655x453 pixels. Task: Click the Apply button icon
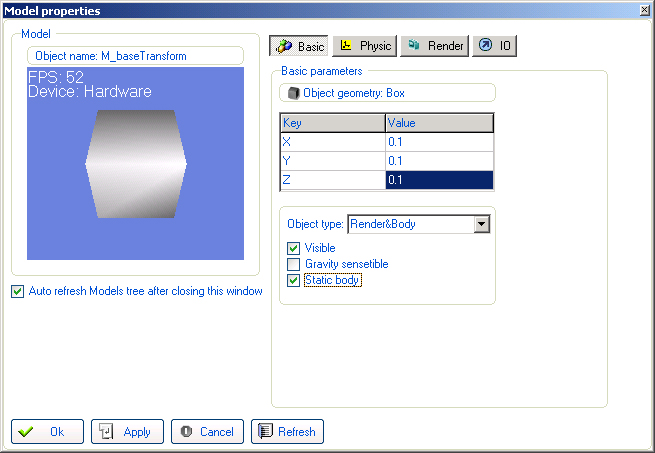click(106, 432)
